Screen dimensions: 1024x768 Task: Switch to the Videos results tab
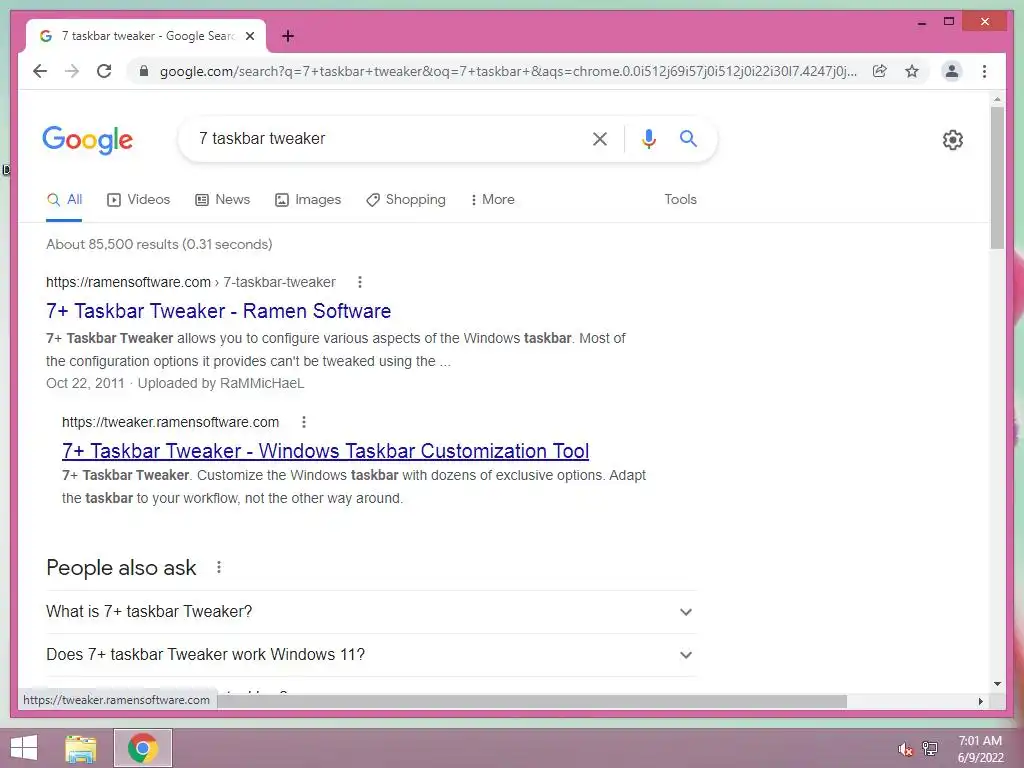click(138, 200)
